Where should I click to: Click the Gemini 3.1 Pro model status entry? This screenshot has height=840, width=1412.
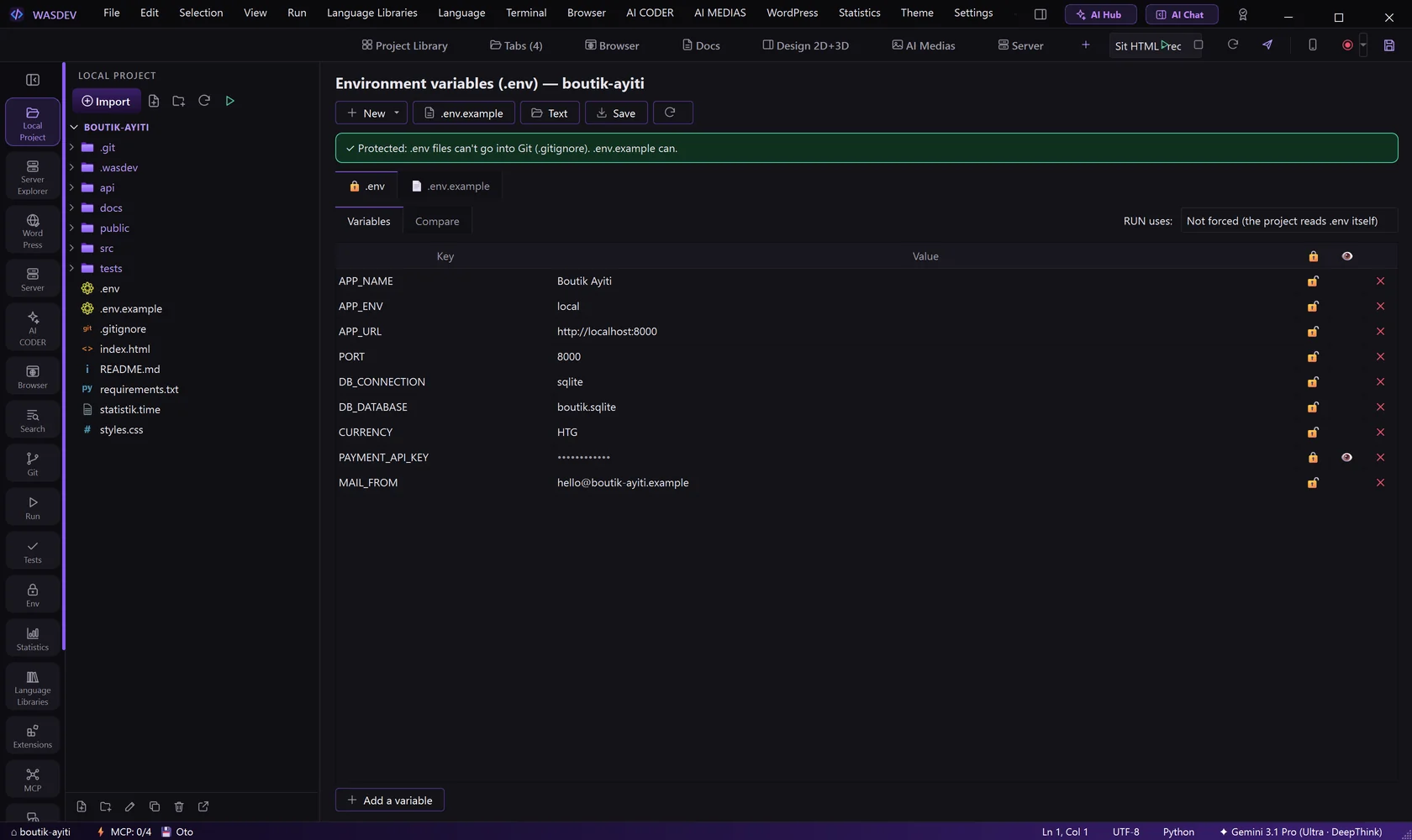pyautogui.click(x=1300, y=832)
